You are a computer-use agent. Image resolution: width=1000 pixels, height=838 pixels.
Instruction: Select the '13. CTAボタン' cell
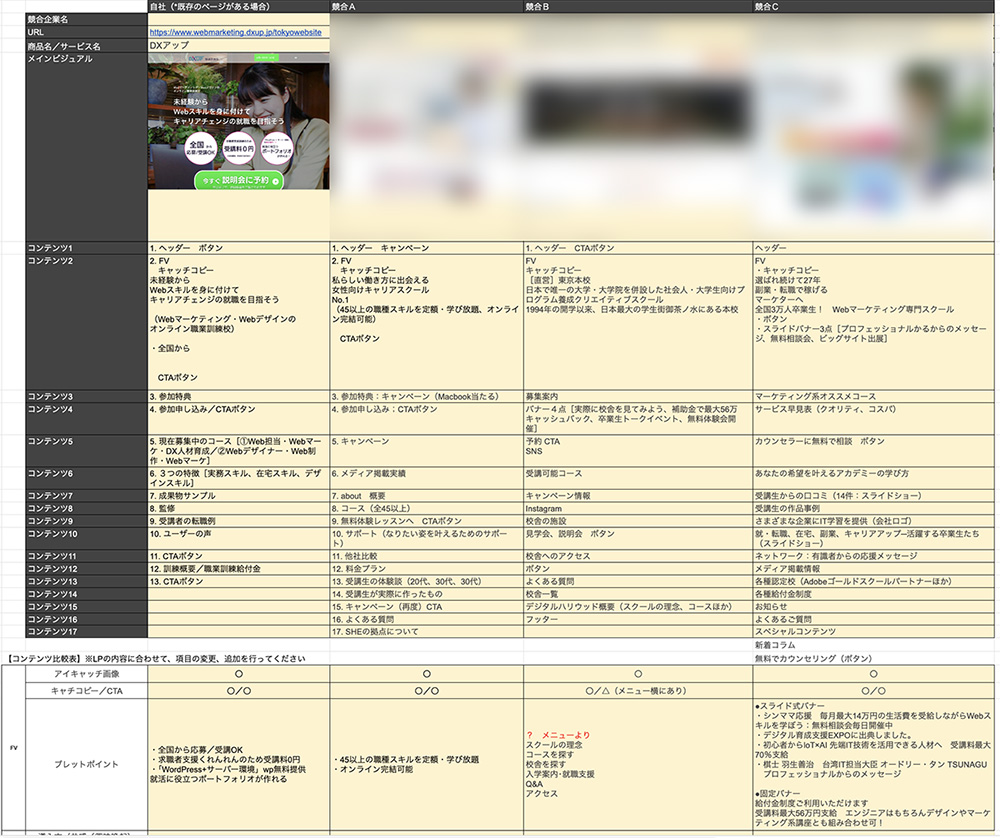pos(239,582)
